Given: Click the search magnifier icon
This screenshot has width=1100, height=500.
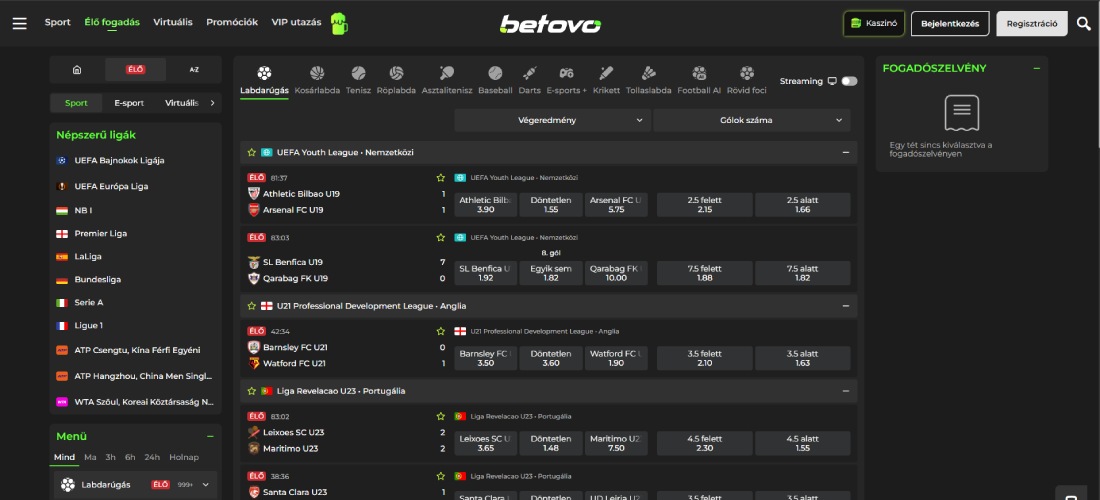Looking at the screenshot, I should coord(1084,23).
